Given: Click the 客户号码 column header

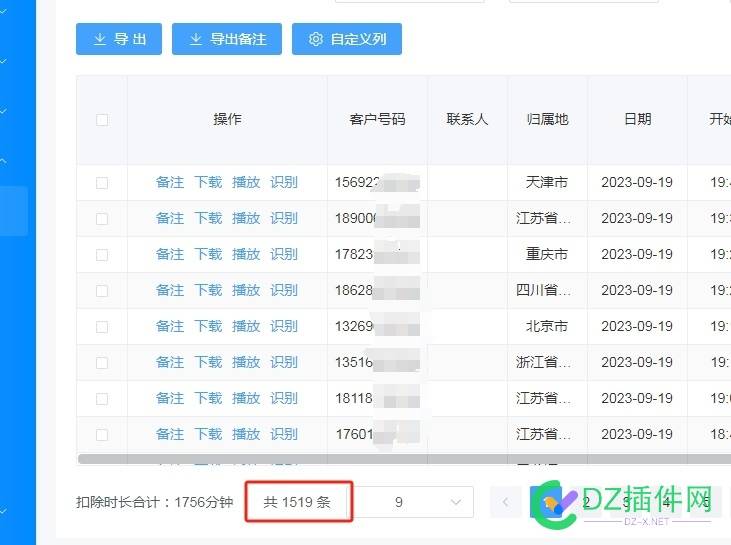Looking at the screenshot, I should click(x=377, y=119).
